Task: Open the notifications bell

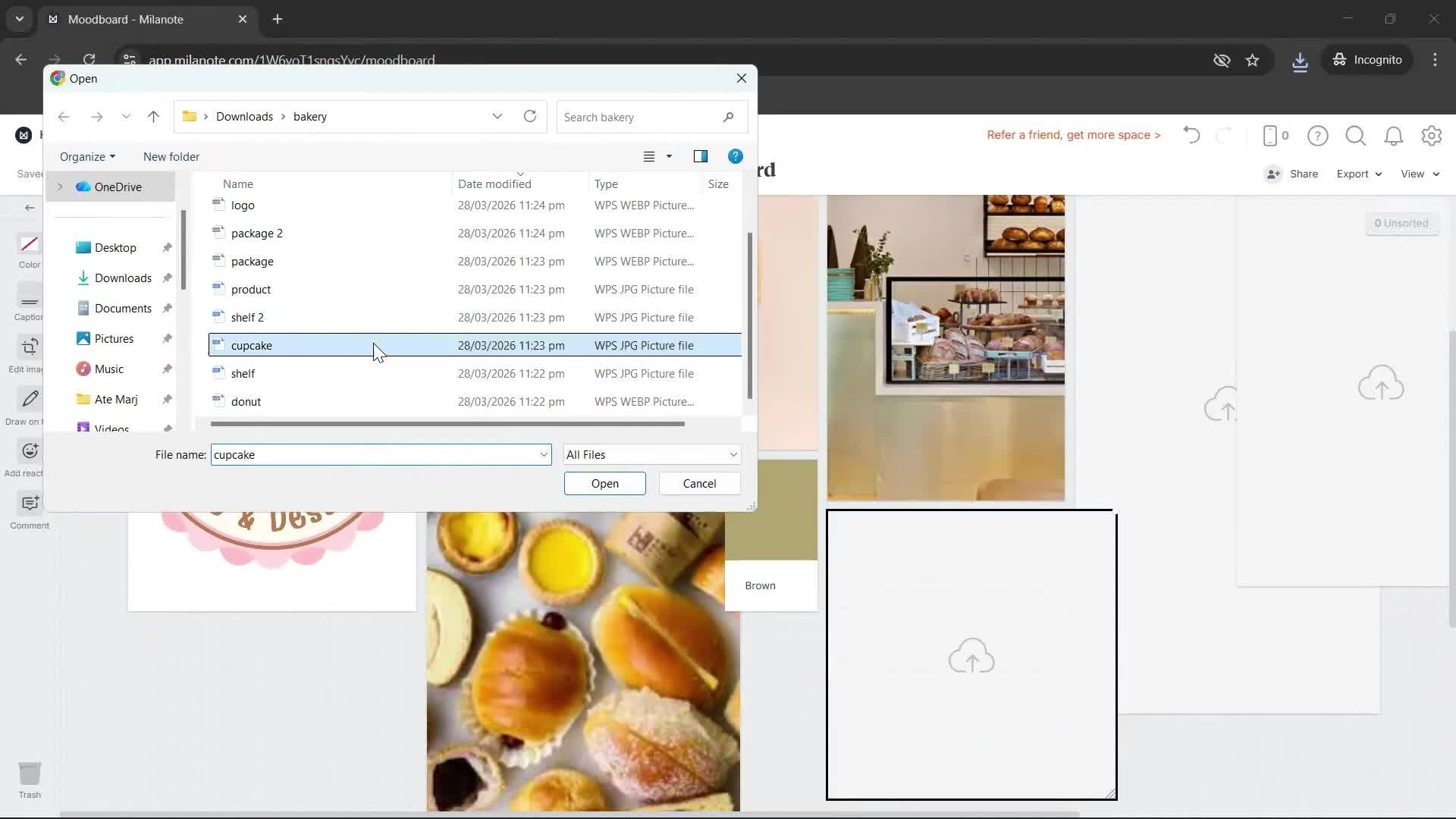Action: tap(1393, 136)
